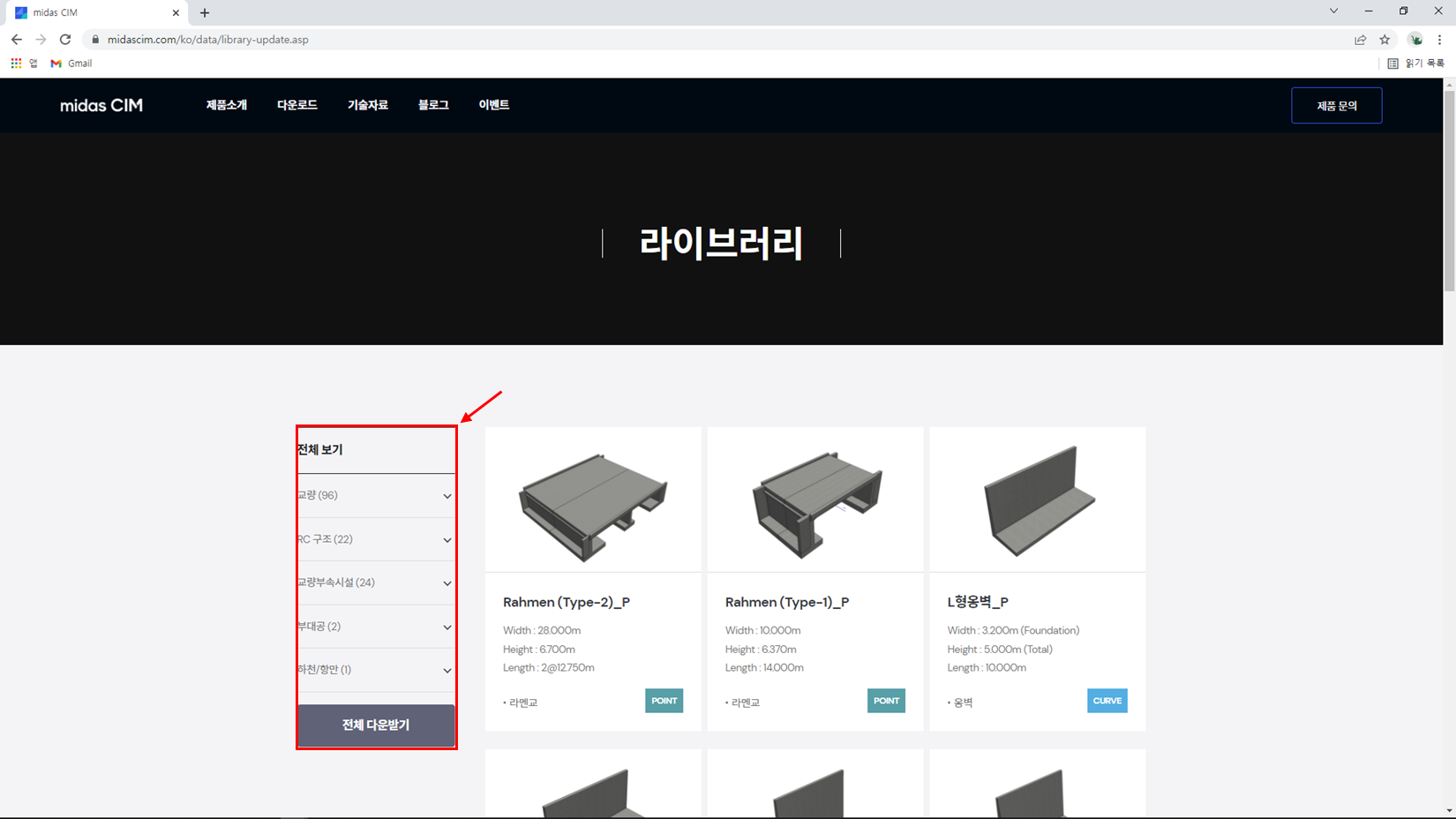Open the apps grid shortcut in bookmarks bar
This screenshot has width=1456, height=819.
16,64
